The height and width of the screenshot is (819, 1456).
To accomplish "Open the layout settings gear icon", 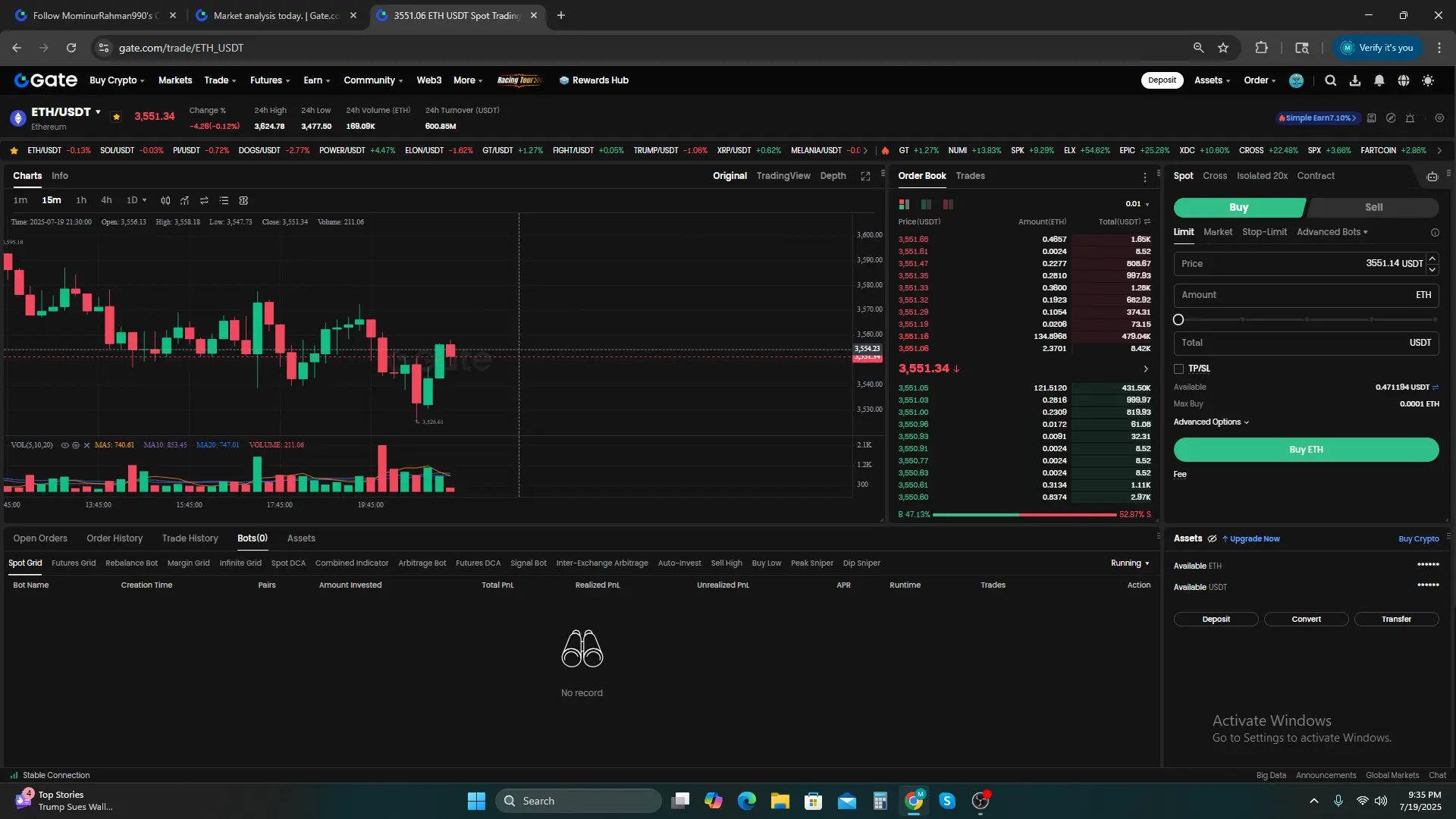I will point(1439,118).
